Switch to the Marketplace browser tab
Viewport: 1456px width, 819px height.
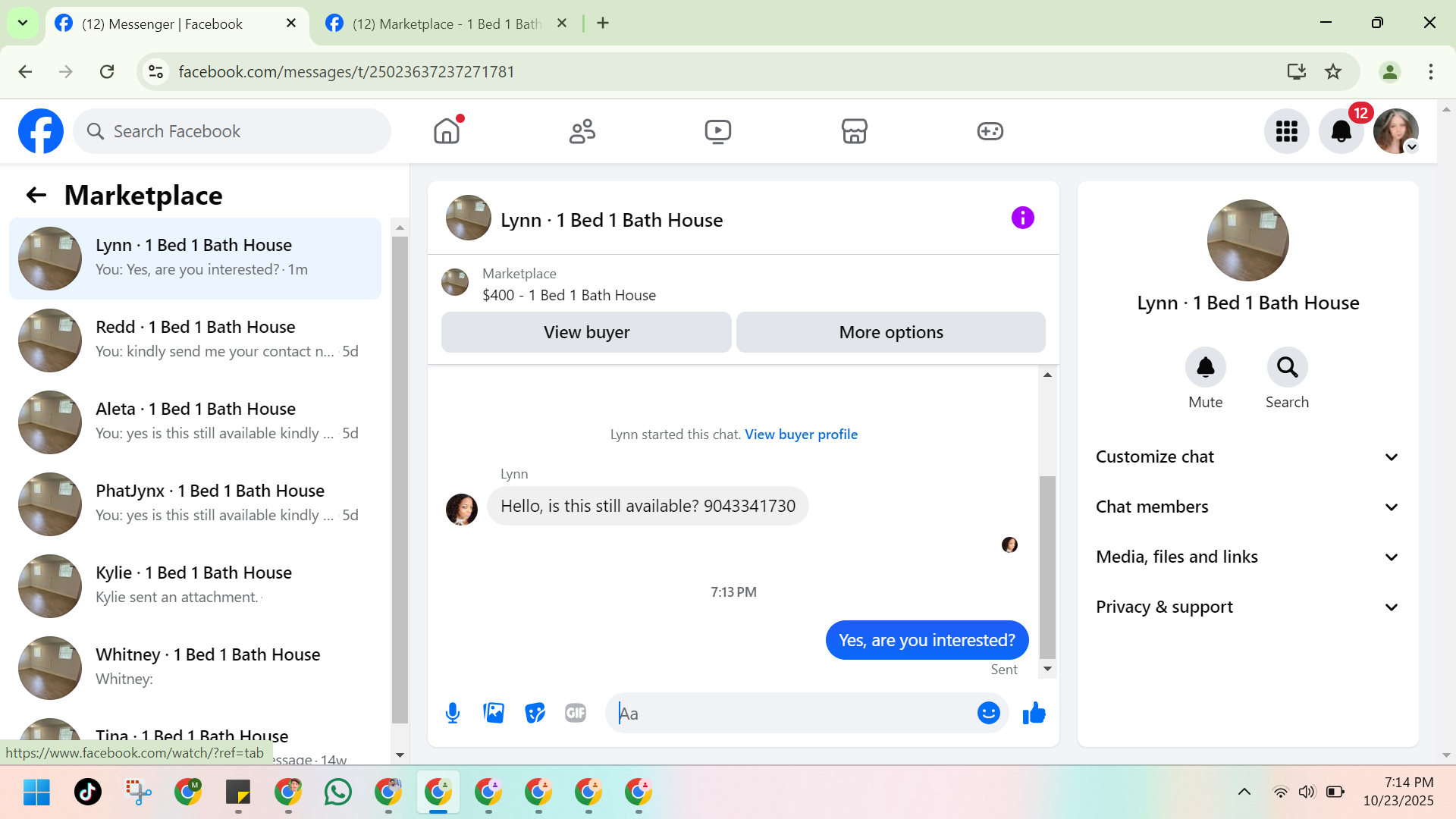[x=446, y=24]
